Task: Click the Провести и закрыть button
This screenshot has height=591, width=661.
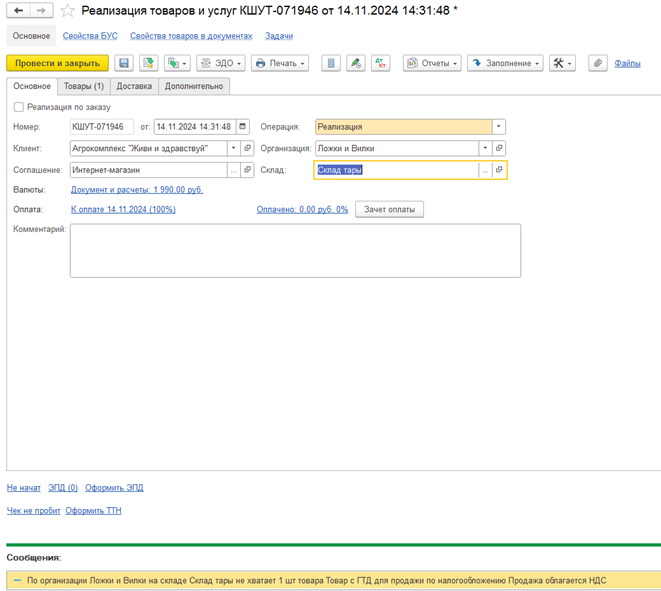Action: pyautogui.click(x=57, y=63)
